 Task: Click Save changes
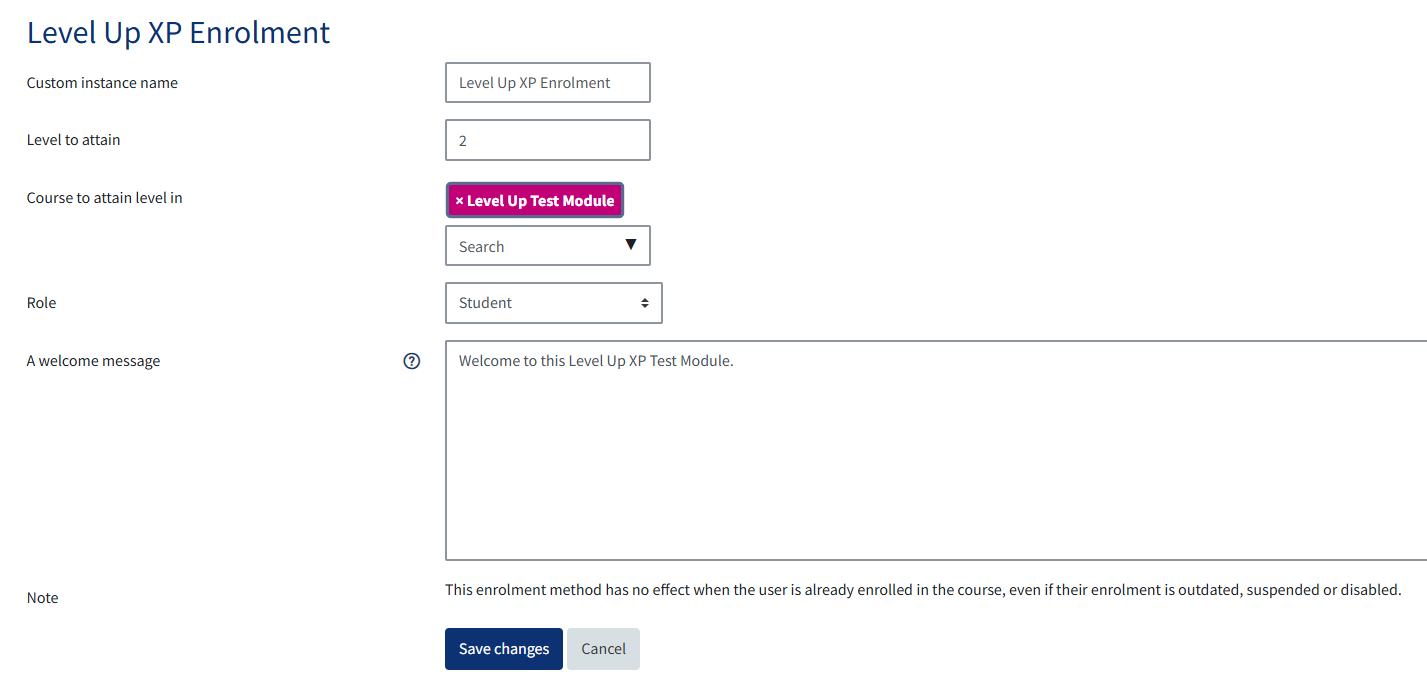tap(503, 649)
